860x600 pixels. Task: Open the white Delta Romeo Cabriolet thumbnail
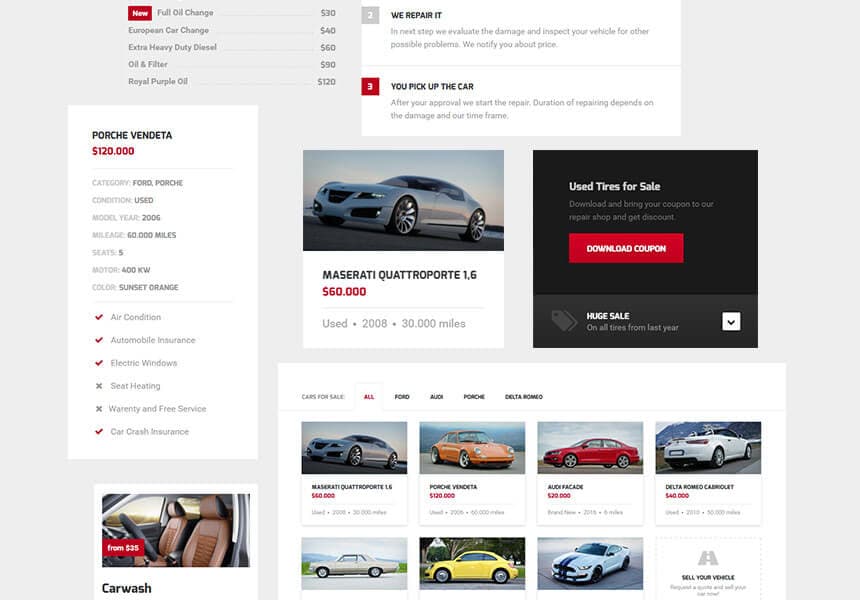(708, 448)
